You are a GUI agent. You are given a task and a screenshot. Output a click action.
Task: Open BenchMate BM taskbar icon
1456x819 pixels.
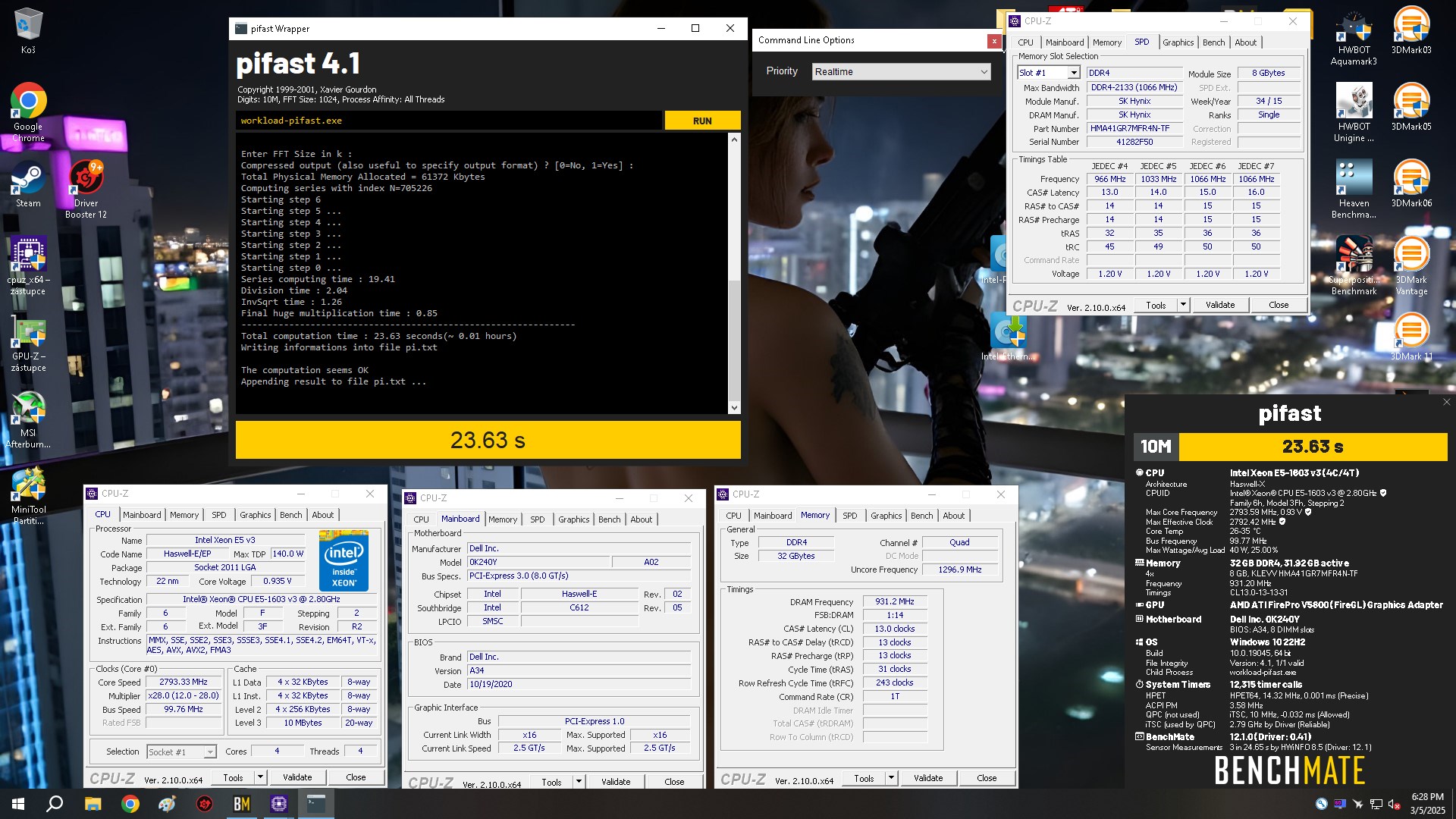[x=242, y=804]
